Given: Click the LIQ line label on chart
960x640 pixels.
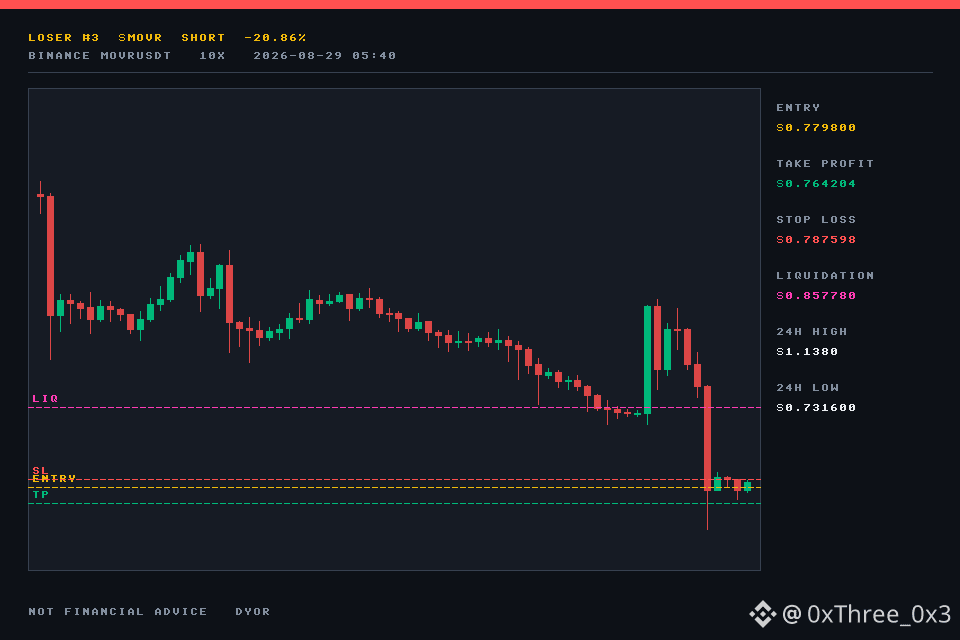Looking at the screenshot, I should pyautogui.click(x=45, y=399).
